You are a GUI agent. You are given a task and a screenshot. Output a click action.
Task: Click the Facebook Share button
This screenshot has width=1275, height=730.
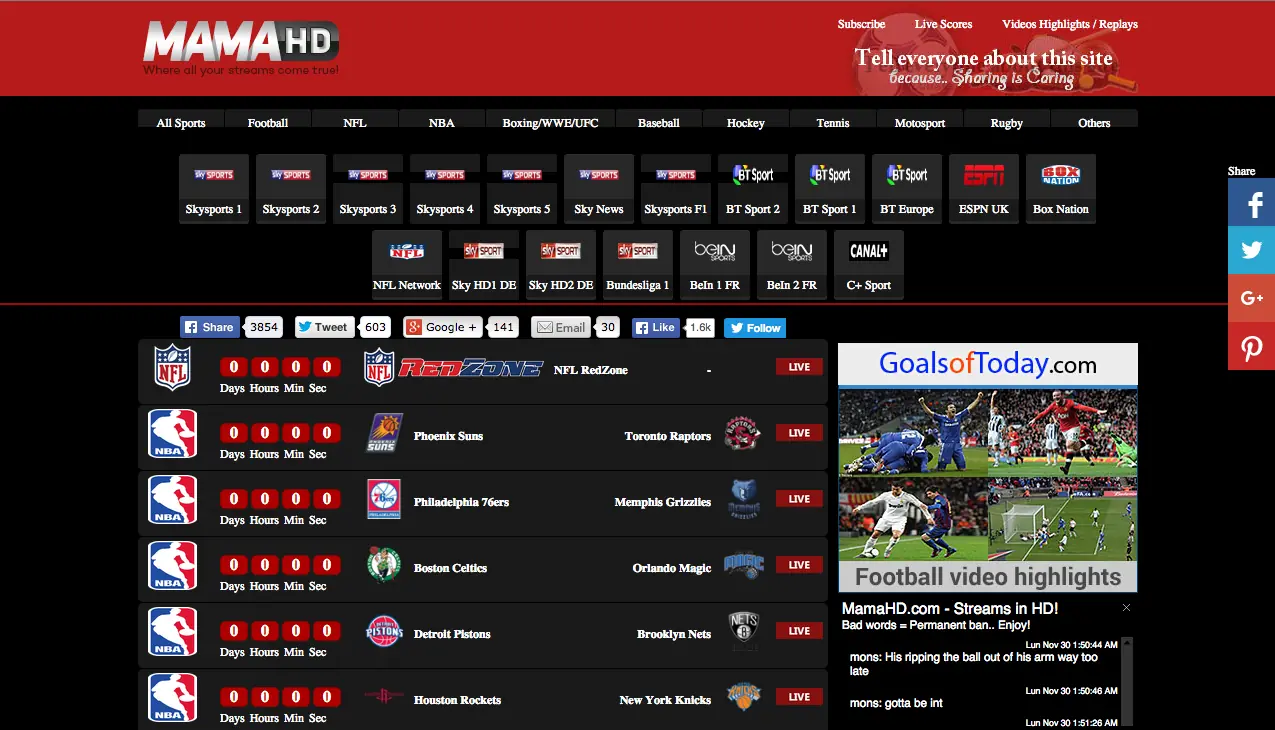210,327
